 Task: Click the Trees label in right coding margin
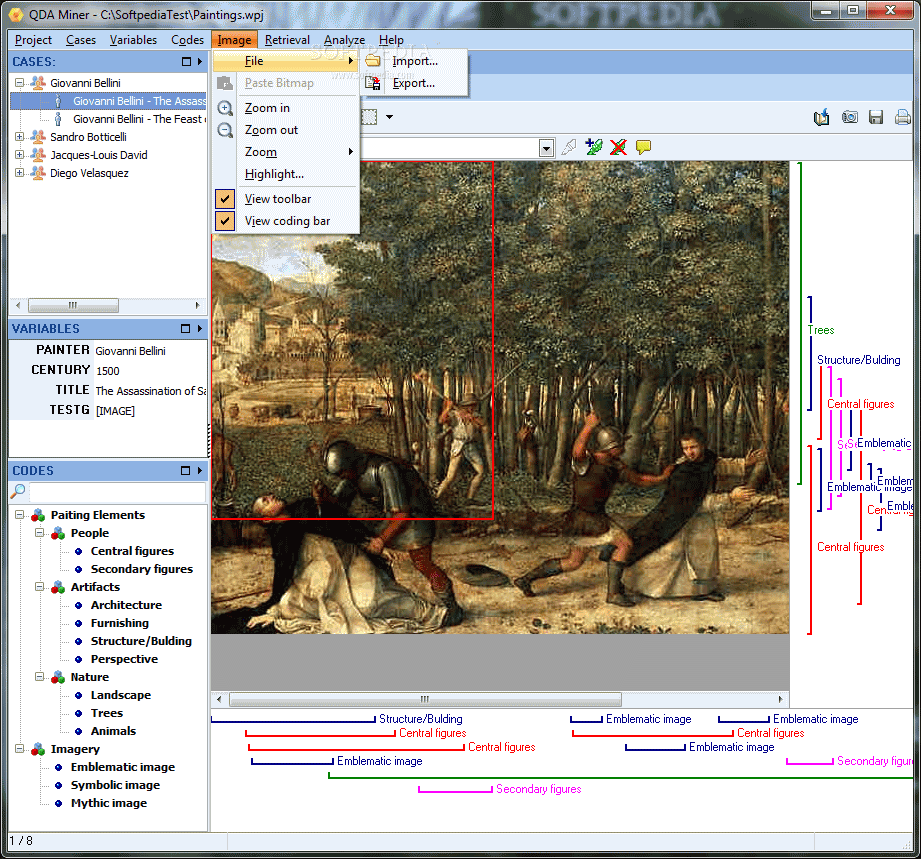click(x=821, y=330)
